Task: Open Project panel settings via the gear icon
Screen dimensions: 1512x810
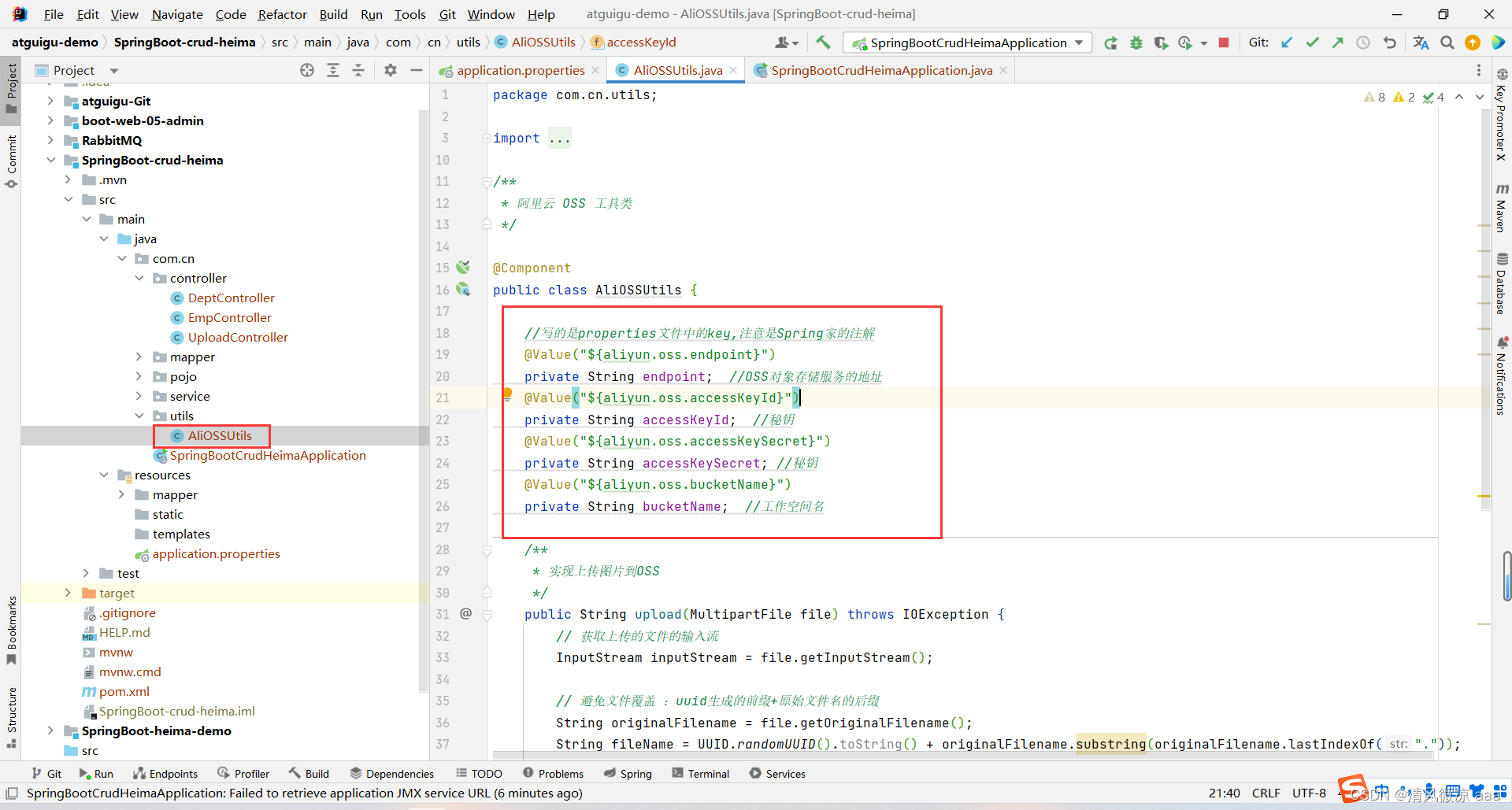Action: click(x=391, y=70)
